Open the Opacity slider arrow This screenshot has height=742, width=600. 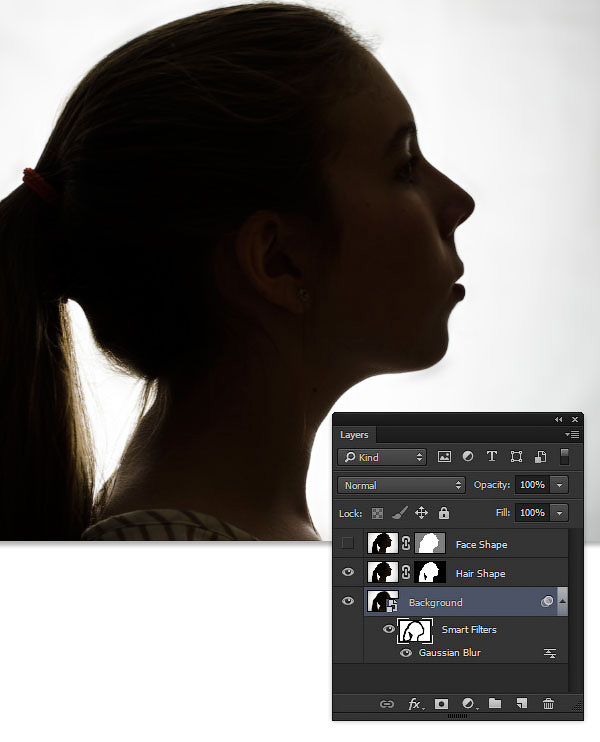pos(559,485)
